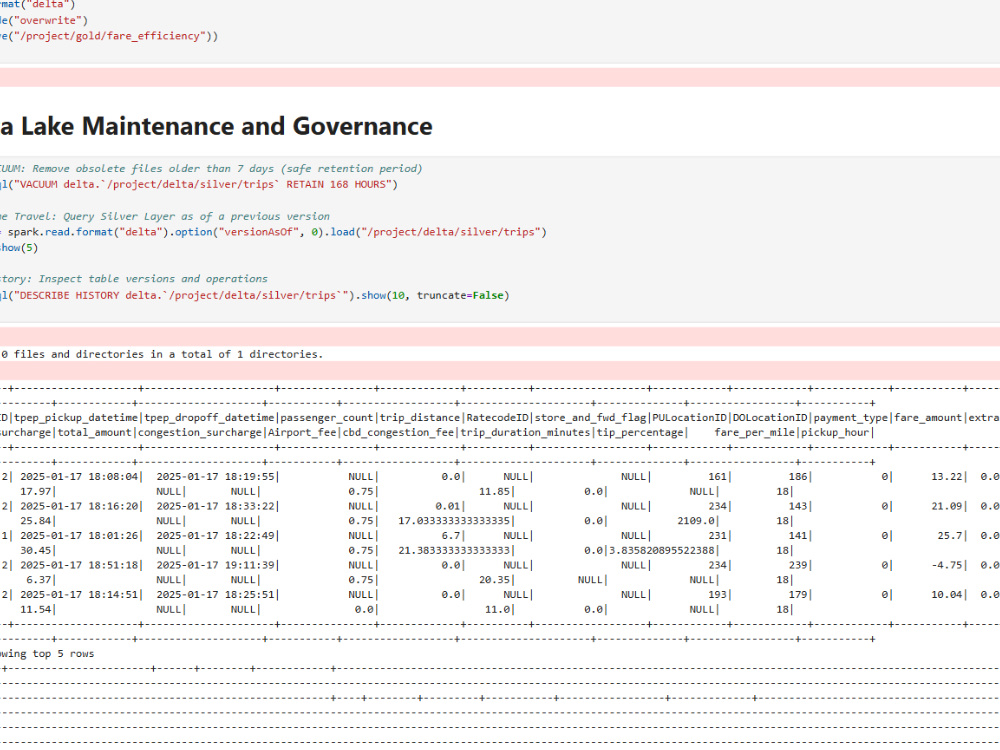Click the negative fare amount -4.75
Image resolution: width=1000 pixels, height=750 pixels.
point(947,565)
